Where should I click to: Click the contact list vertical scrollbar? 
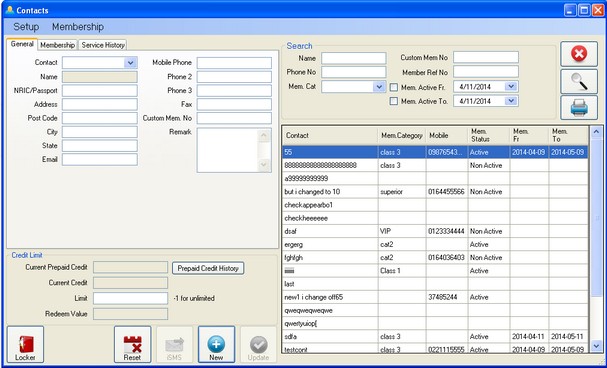596,239
